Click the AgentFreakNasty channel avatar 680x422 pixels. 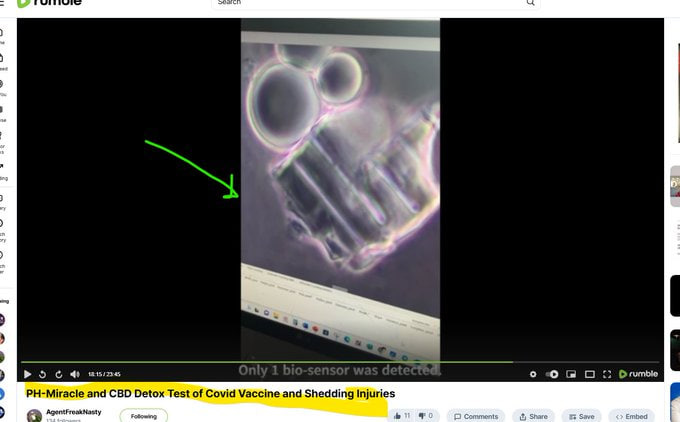tap(34, 415)
